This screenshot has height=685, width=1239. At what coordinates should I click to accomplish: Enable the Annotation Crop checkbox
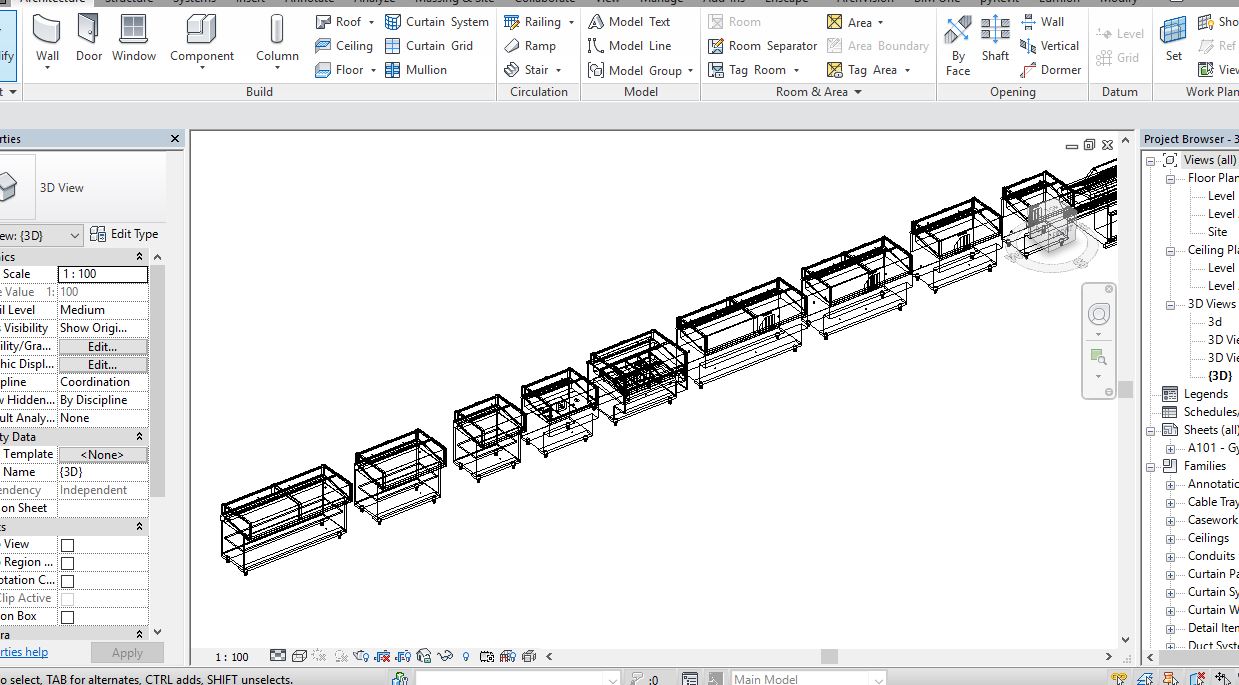click(x=67, y=581)
